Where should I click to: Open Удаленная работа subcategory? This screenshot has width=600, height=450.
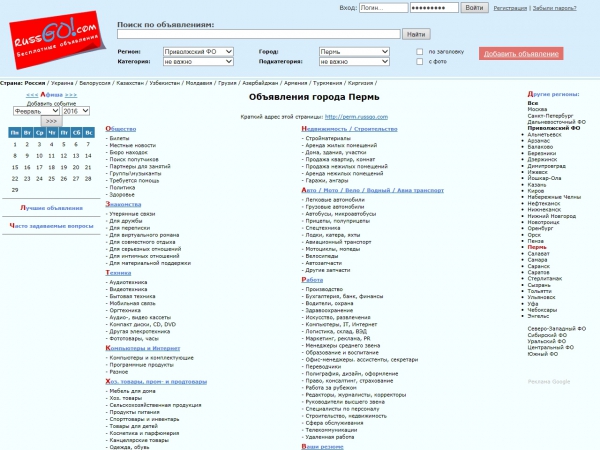point(329,437)
